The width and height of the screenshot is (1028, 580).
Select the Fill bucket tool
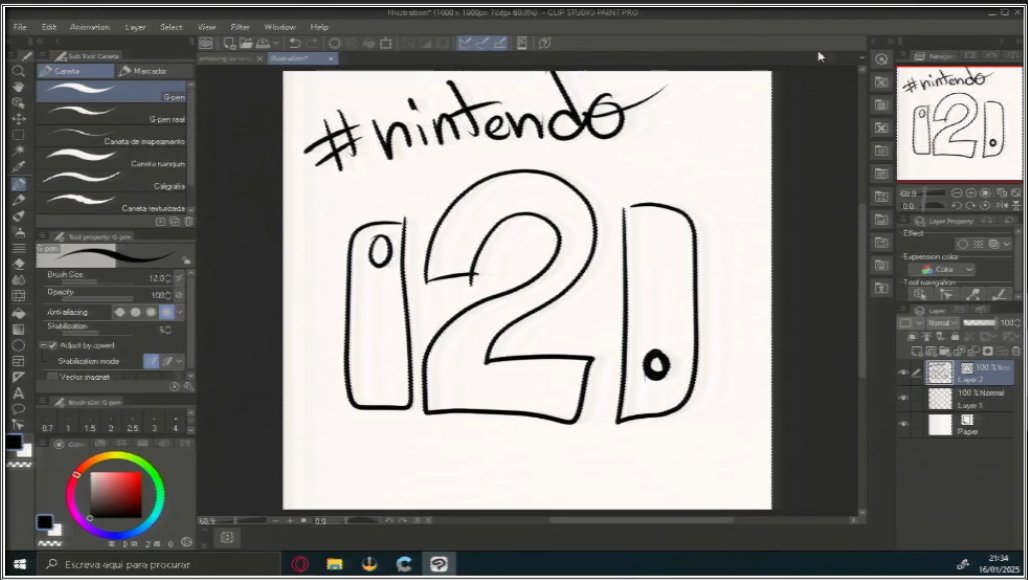18,313
